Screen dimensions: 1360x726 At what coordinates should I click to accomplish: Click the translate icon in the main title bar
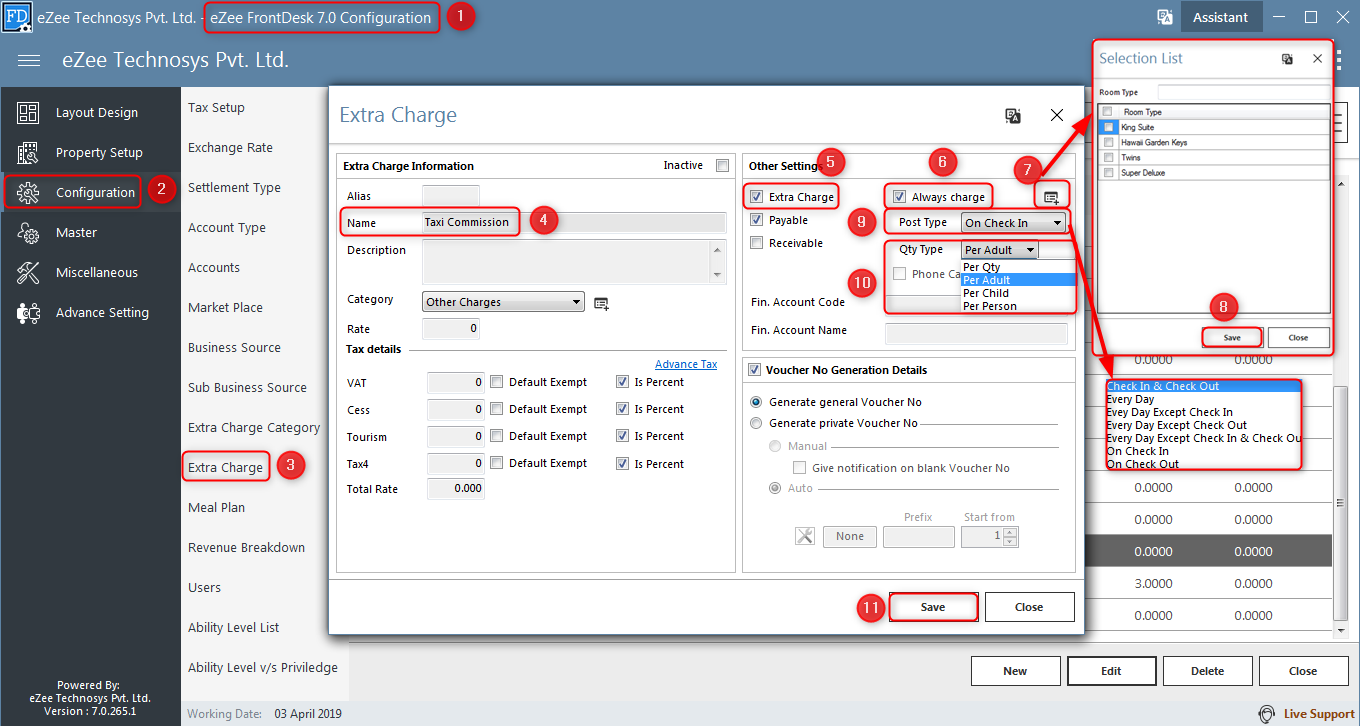tap(1165, 17)
